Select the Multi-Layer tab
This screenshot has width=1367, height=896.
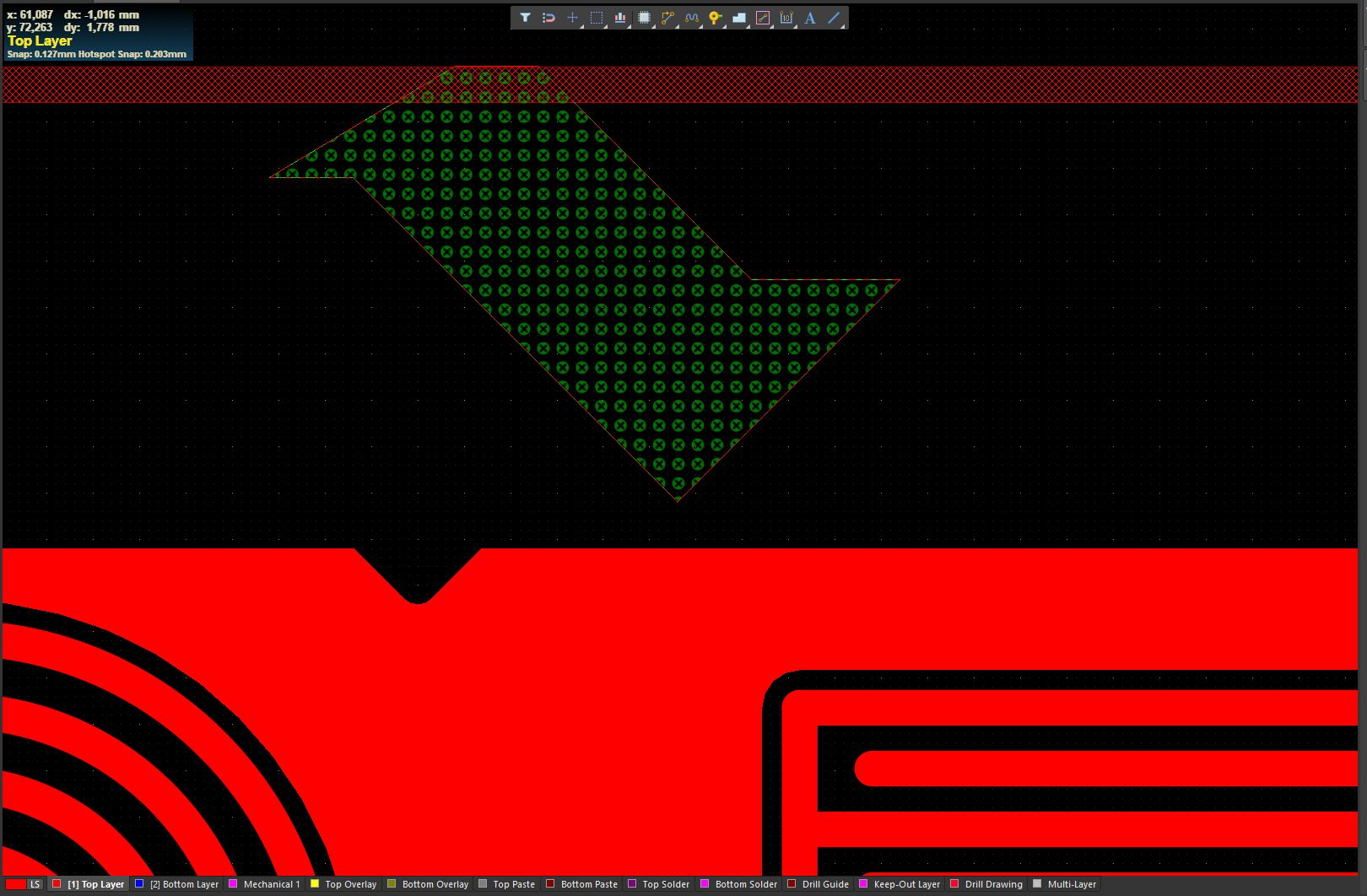click(x=1065, y=884)
